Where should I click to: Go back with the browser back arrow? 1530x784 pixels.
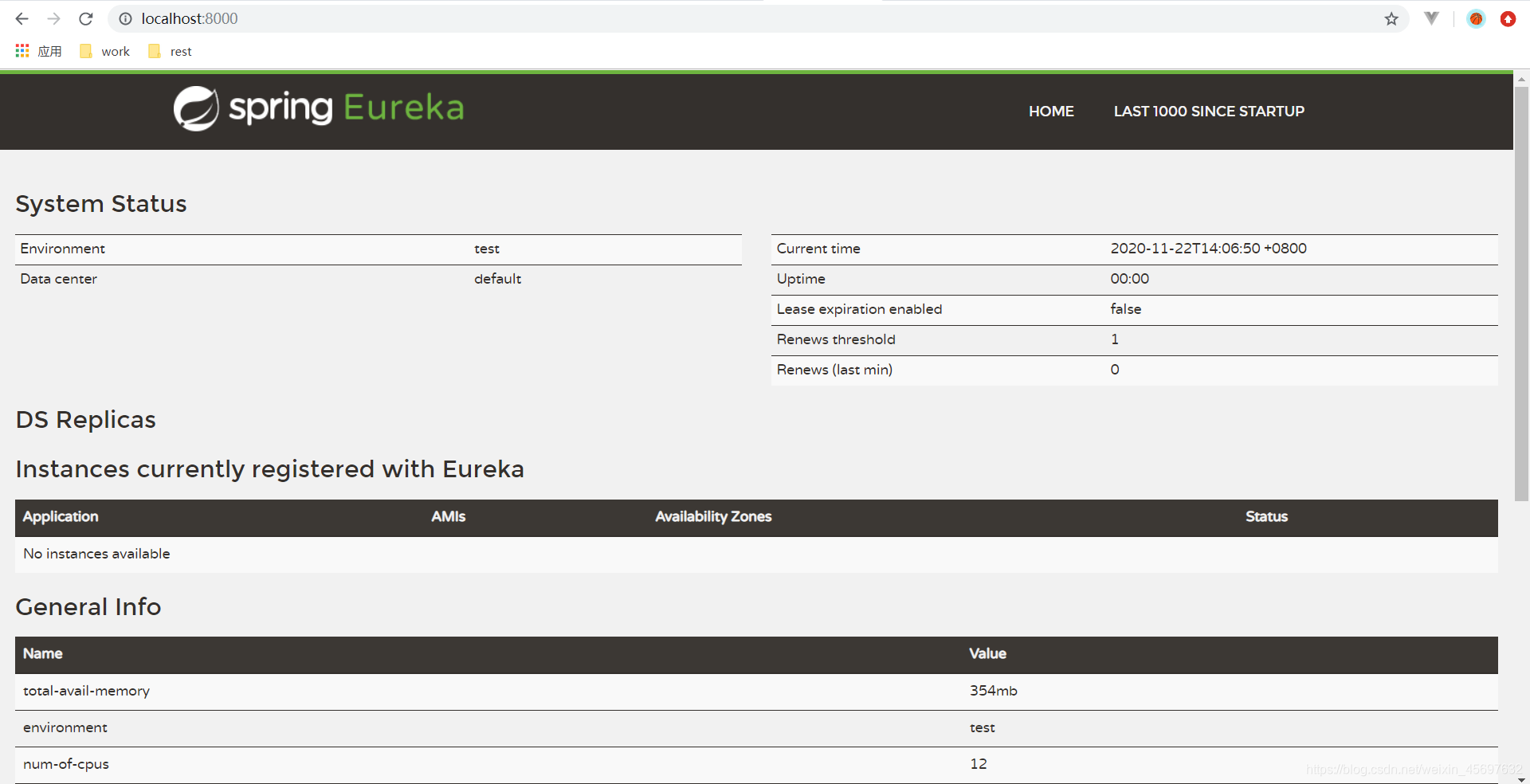[x=22, y=18]
